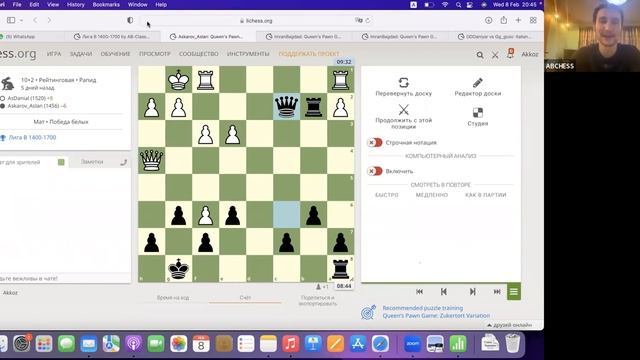640x360 pixels.
Task: Click the phone icon beside Заметки
Action: pos(124,162)
